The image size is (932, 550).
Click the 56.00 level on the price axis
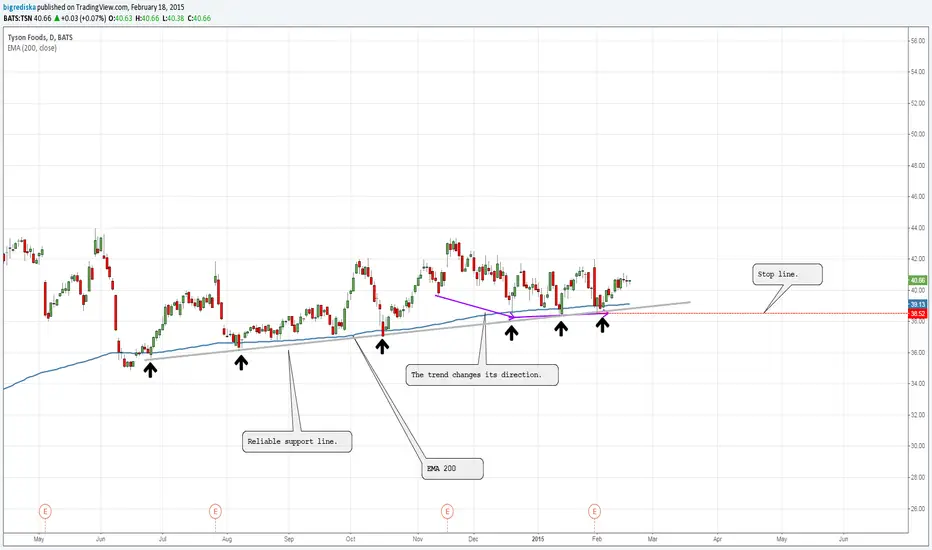coord(917,41)
